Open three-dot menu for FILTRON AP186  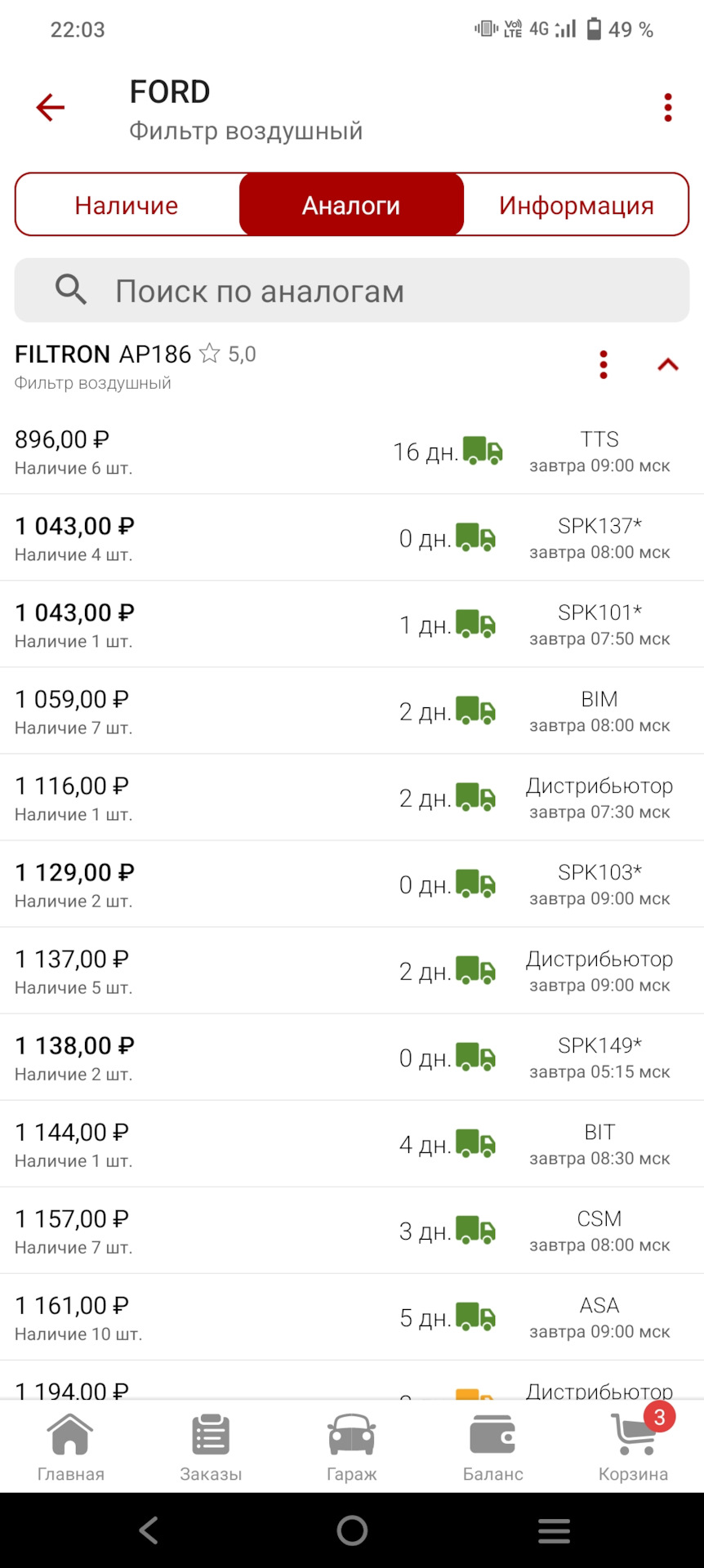[x=604, y=364]
